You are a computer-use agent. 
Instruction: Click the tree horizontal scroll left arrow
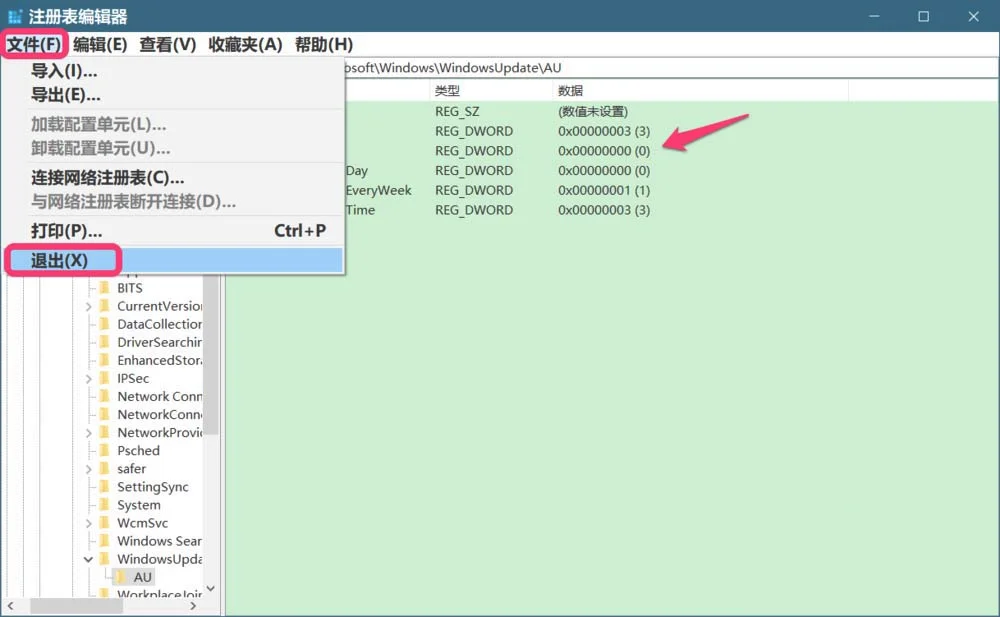tap(10, 606)
